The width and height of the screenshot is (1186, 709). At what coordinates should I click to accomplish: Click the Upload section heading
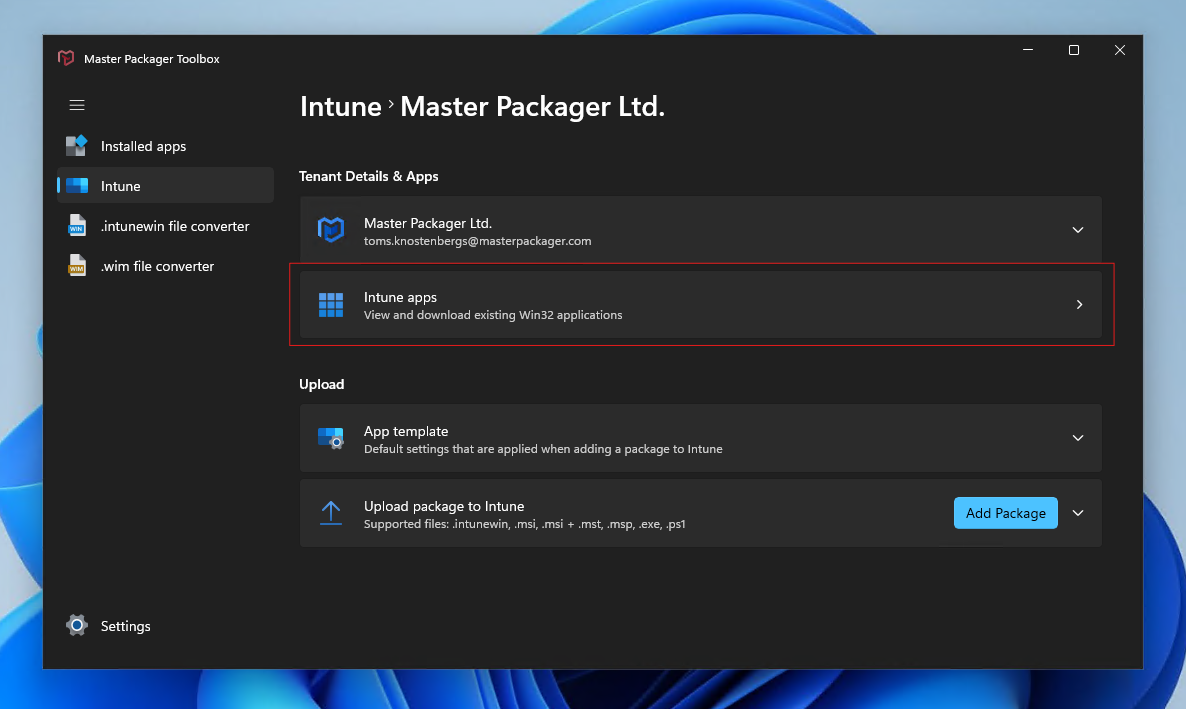(x=321, y=384)
